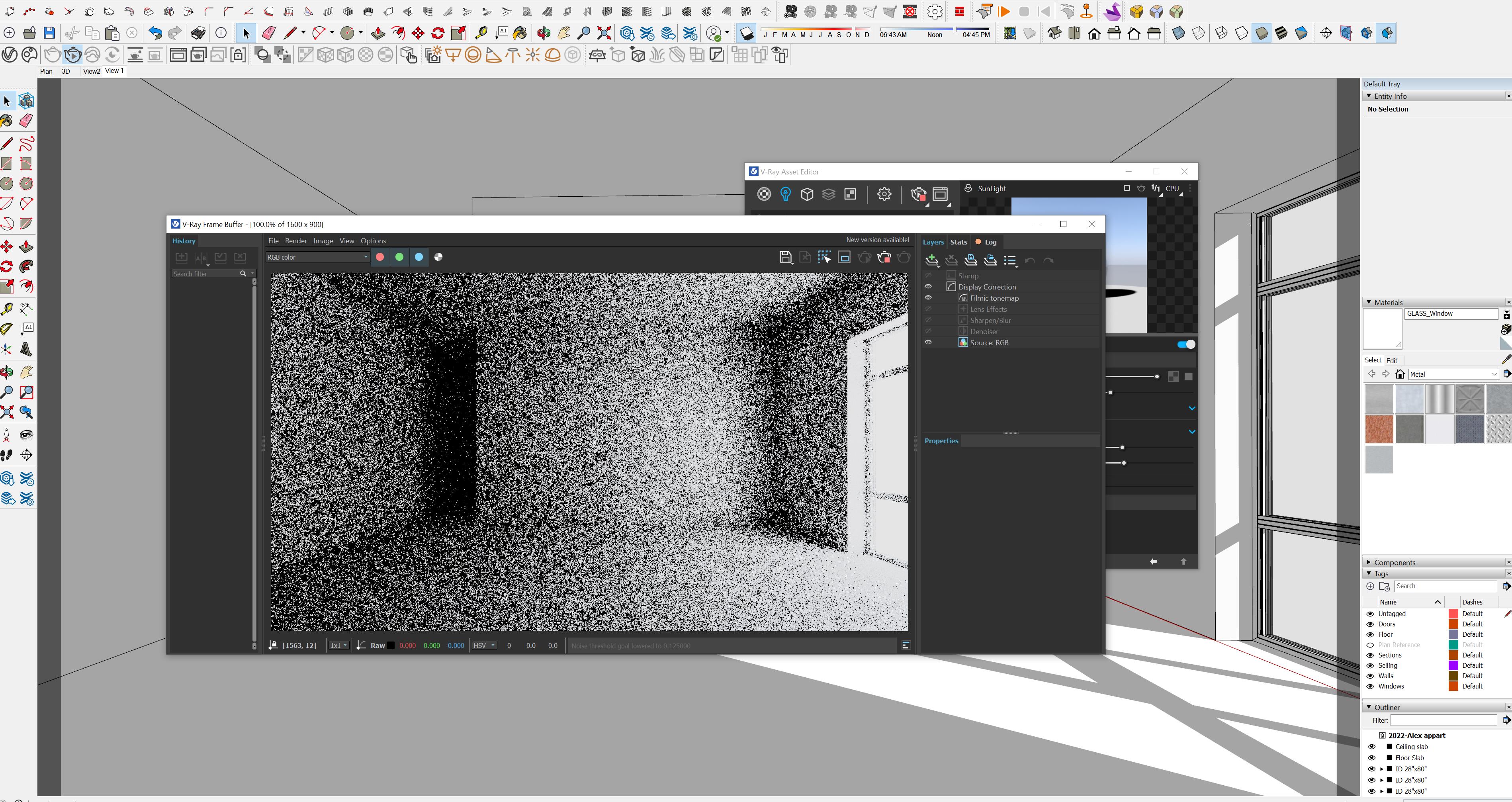Toggle red channel in Frame Buffer

point(380,257)
